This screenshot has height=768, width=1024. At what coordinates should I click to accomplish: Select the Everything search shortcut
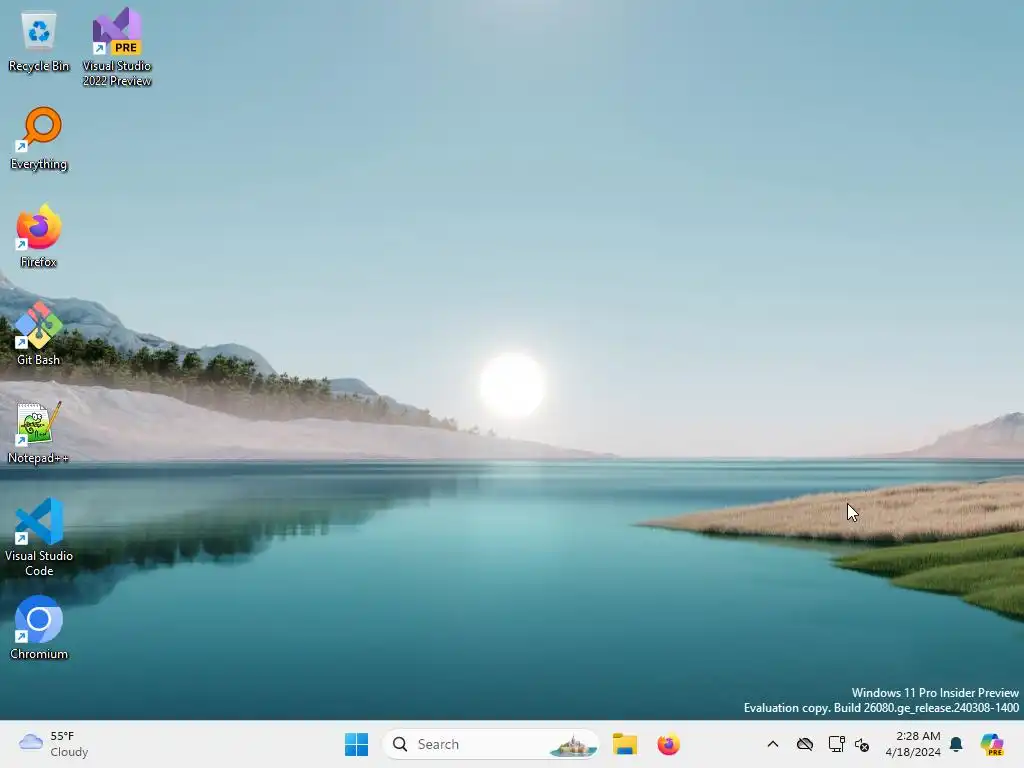click(39, 138)
